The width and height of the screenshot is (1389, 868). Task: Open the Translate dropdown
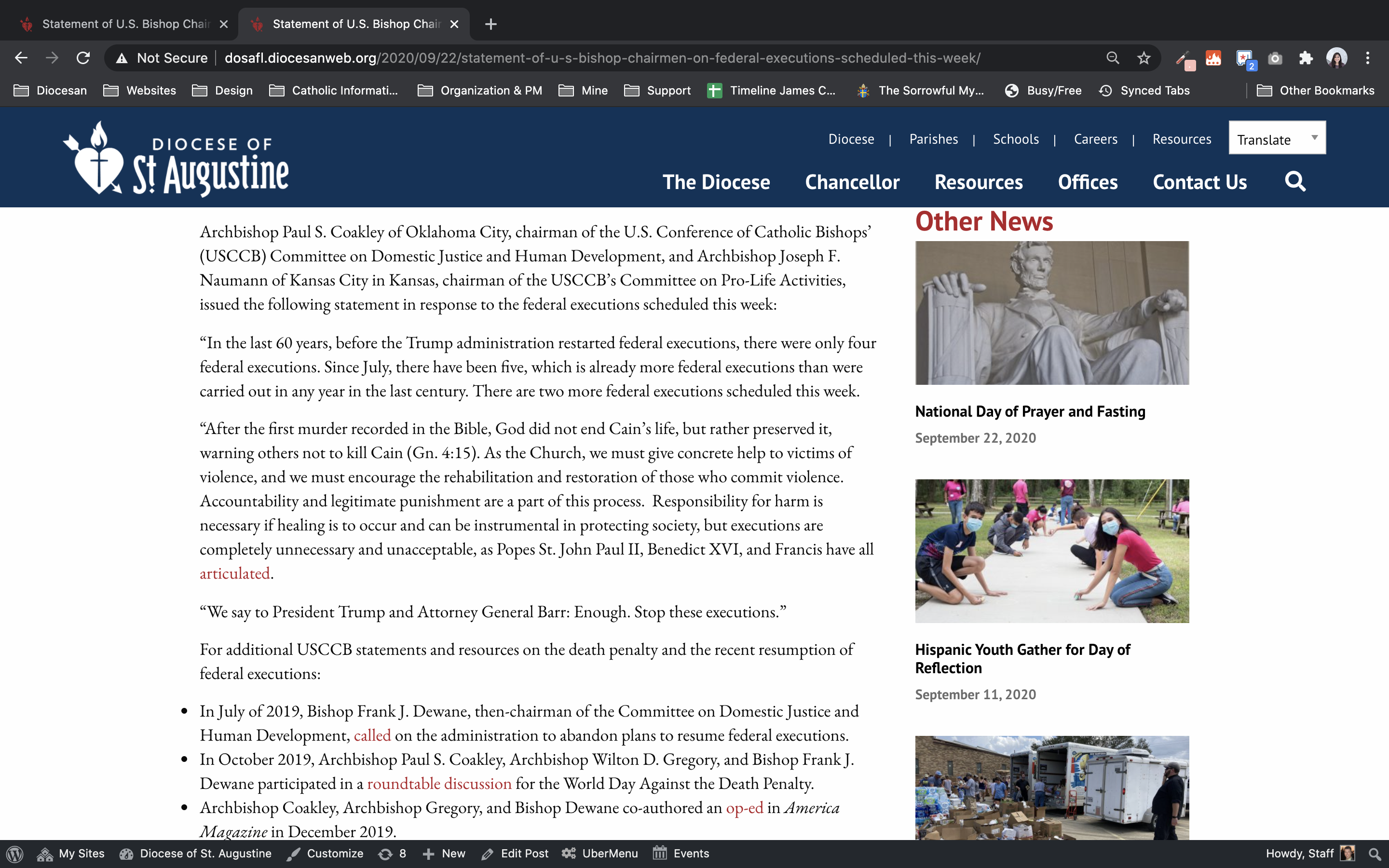[1277, 138]
